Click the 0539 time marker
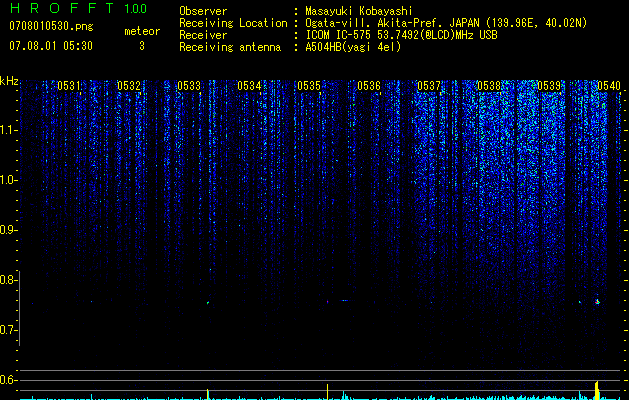This screenshot has height=400, width=629. [549, 86]
